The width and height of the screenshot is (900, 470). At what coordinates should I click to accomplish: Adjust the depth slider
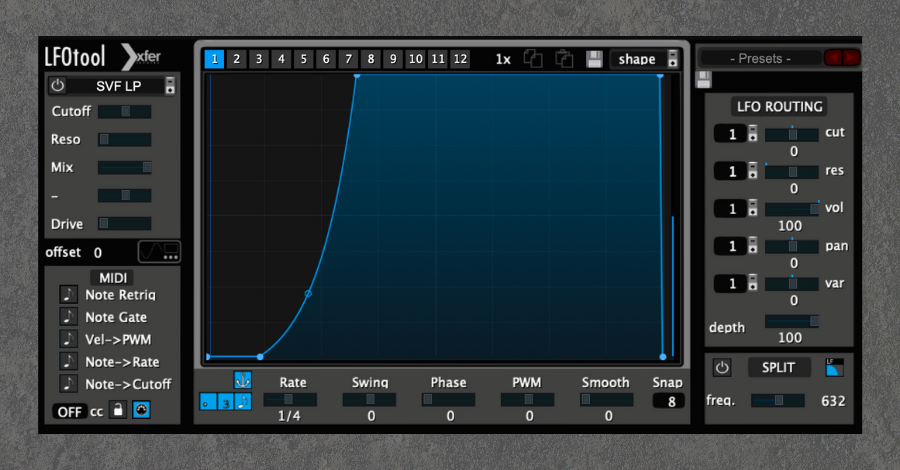tap(792, 321)
